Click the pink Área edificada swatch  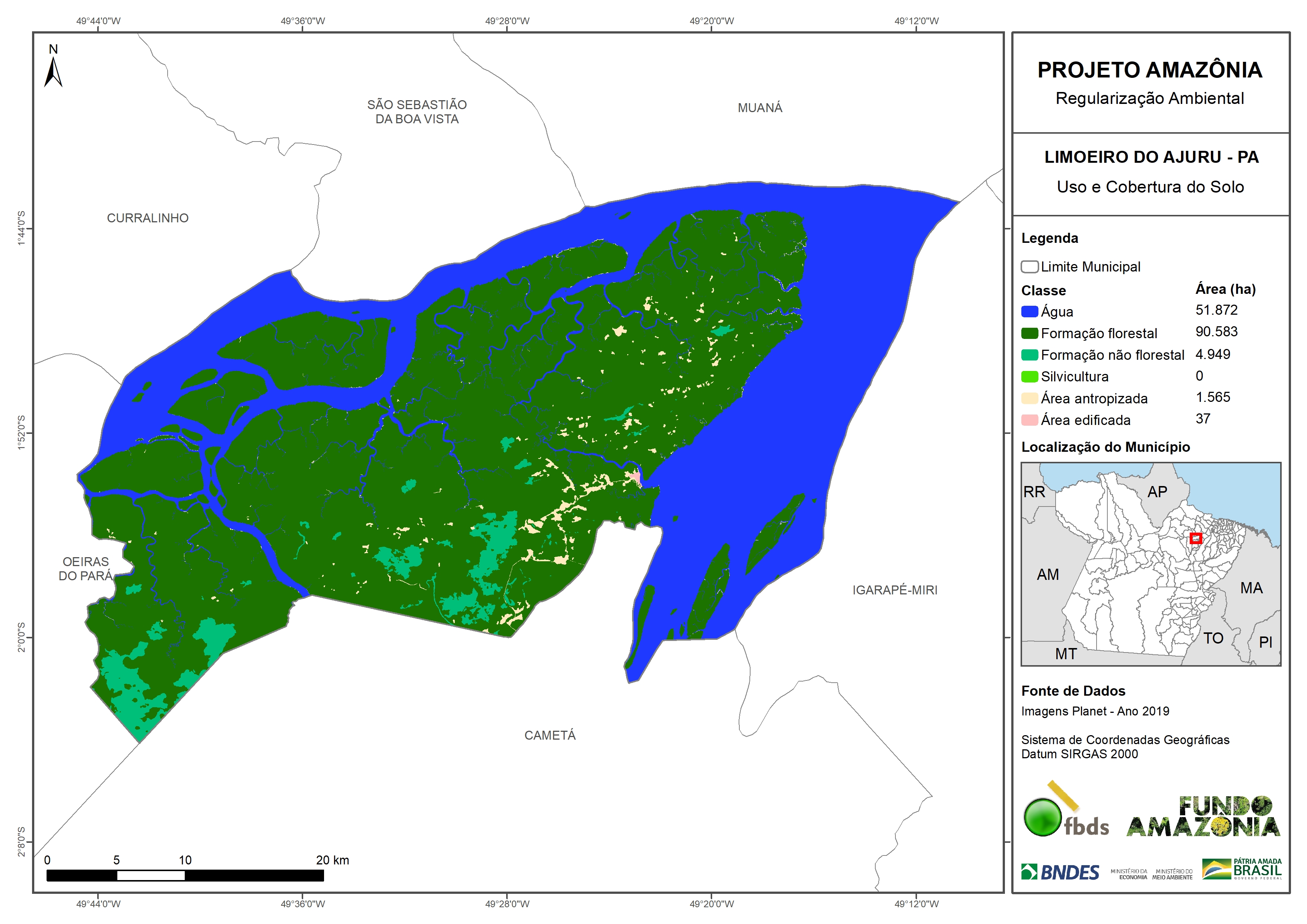(1029, 420)
